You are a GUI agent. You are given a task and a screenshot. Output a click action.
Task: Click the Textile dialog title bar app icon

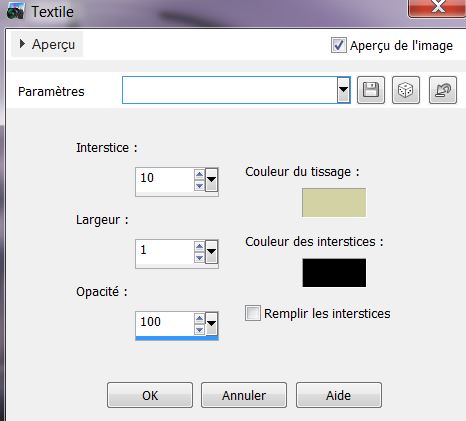15,12
